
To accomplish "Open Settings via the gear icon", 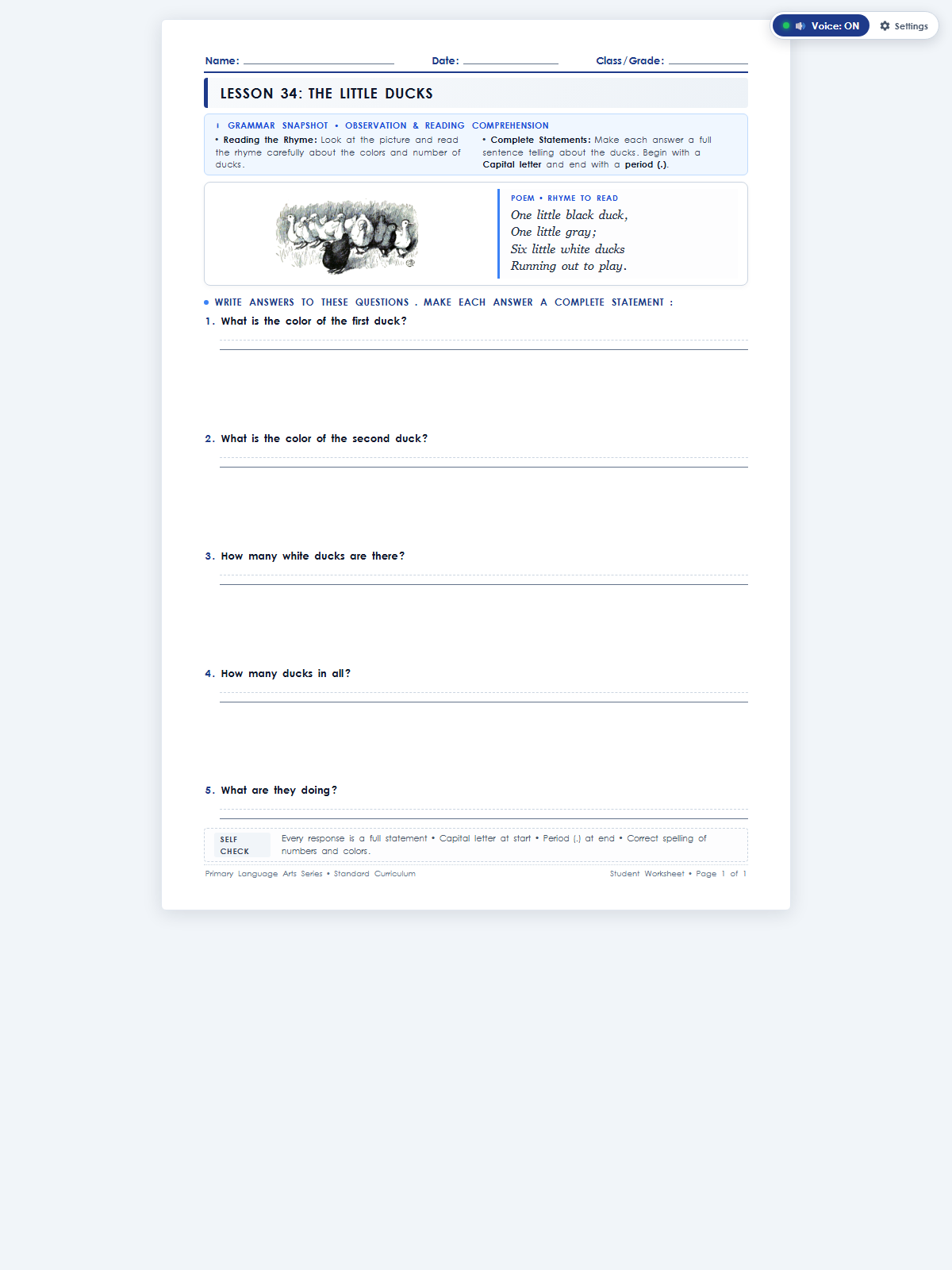I will point(885,26).
